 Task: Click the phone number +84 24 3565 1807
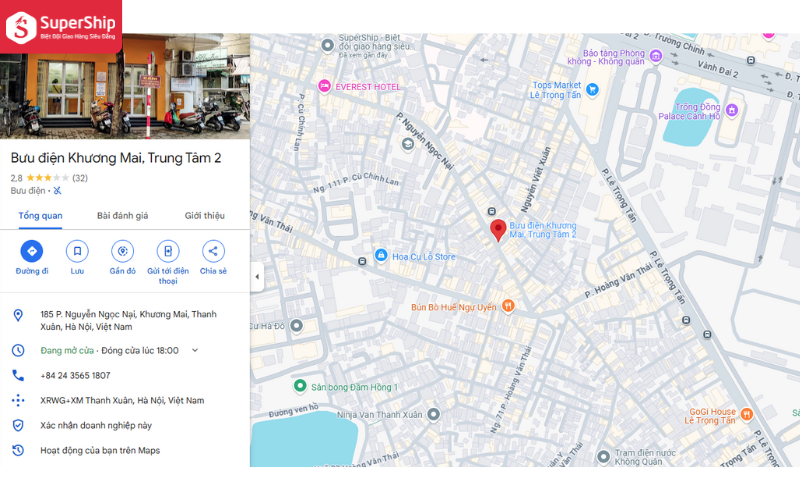pos(75,376)
